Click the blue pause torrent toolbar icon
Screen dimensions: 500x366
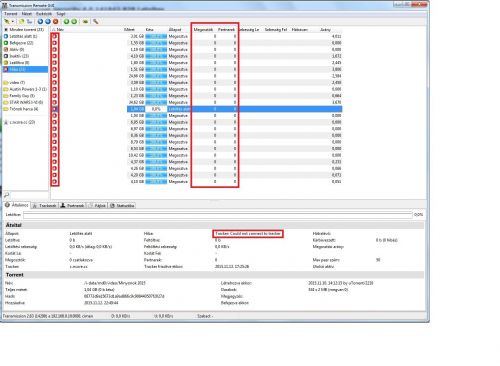click(48, 22)
